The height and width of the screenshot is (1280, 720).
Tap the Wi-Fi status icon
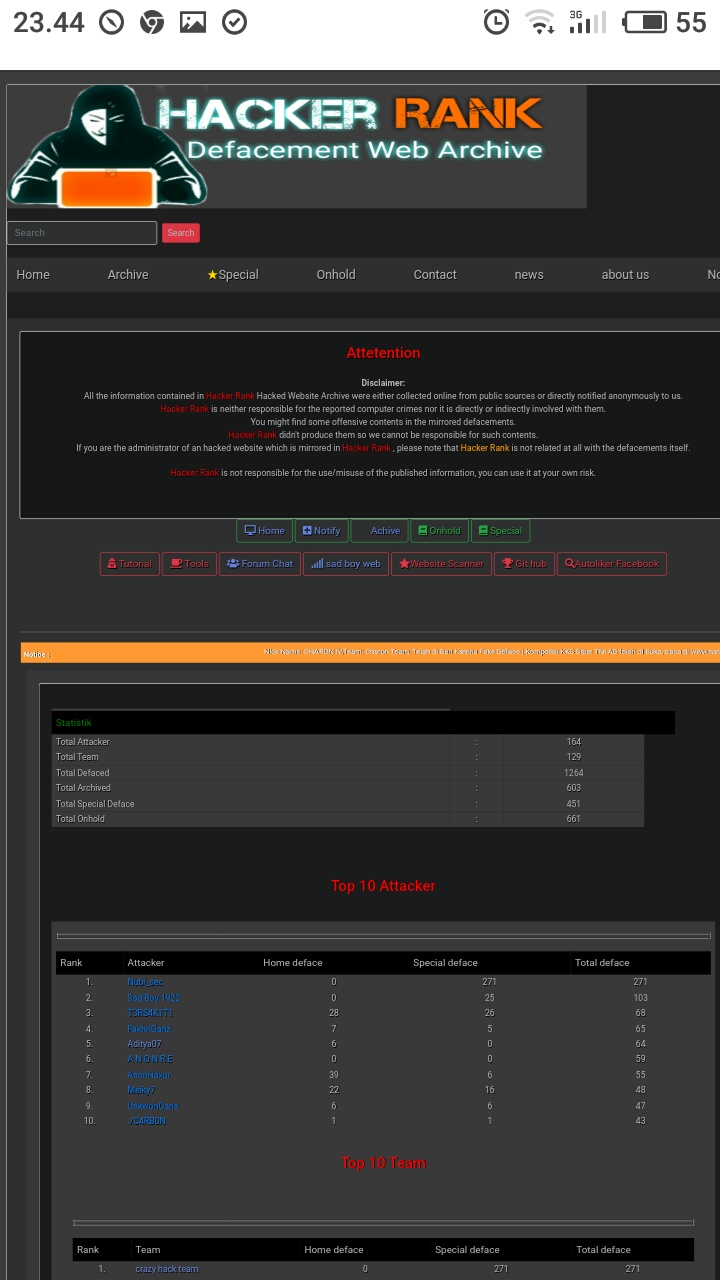(540, 22)
